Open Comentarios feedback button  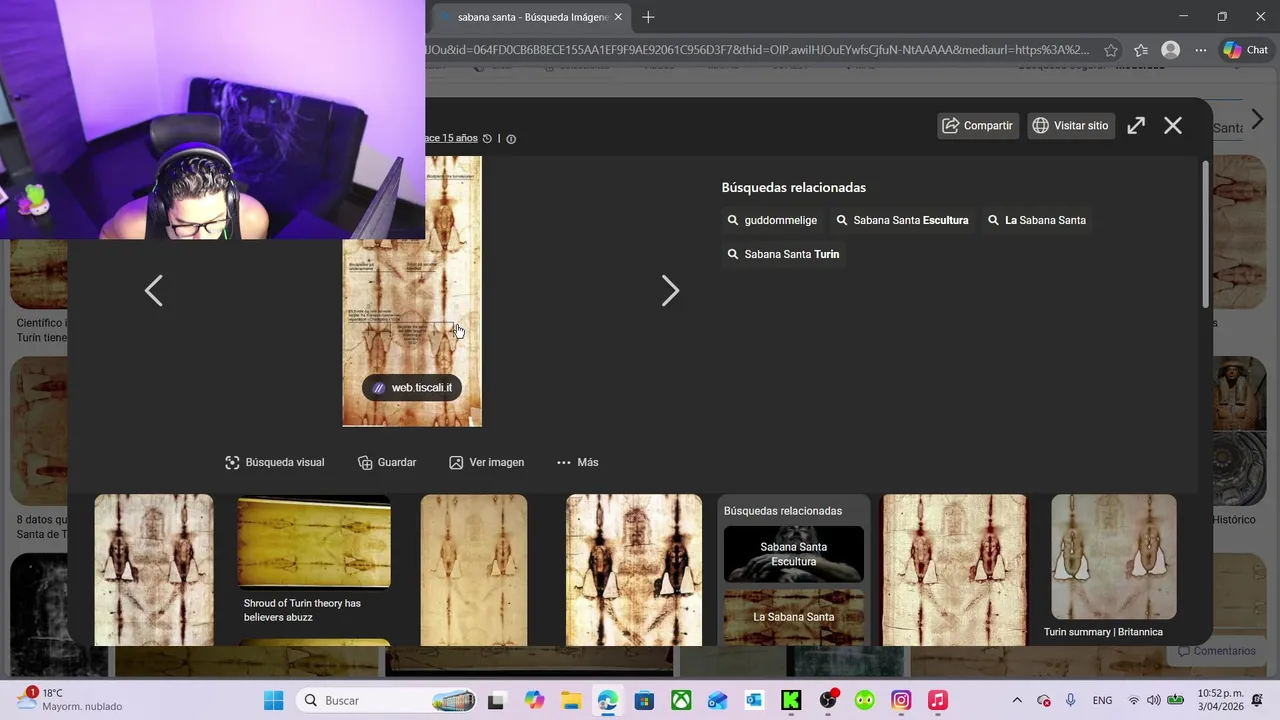coord(1216,651)
